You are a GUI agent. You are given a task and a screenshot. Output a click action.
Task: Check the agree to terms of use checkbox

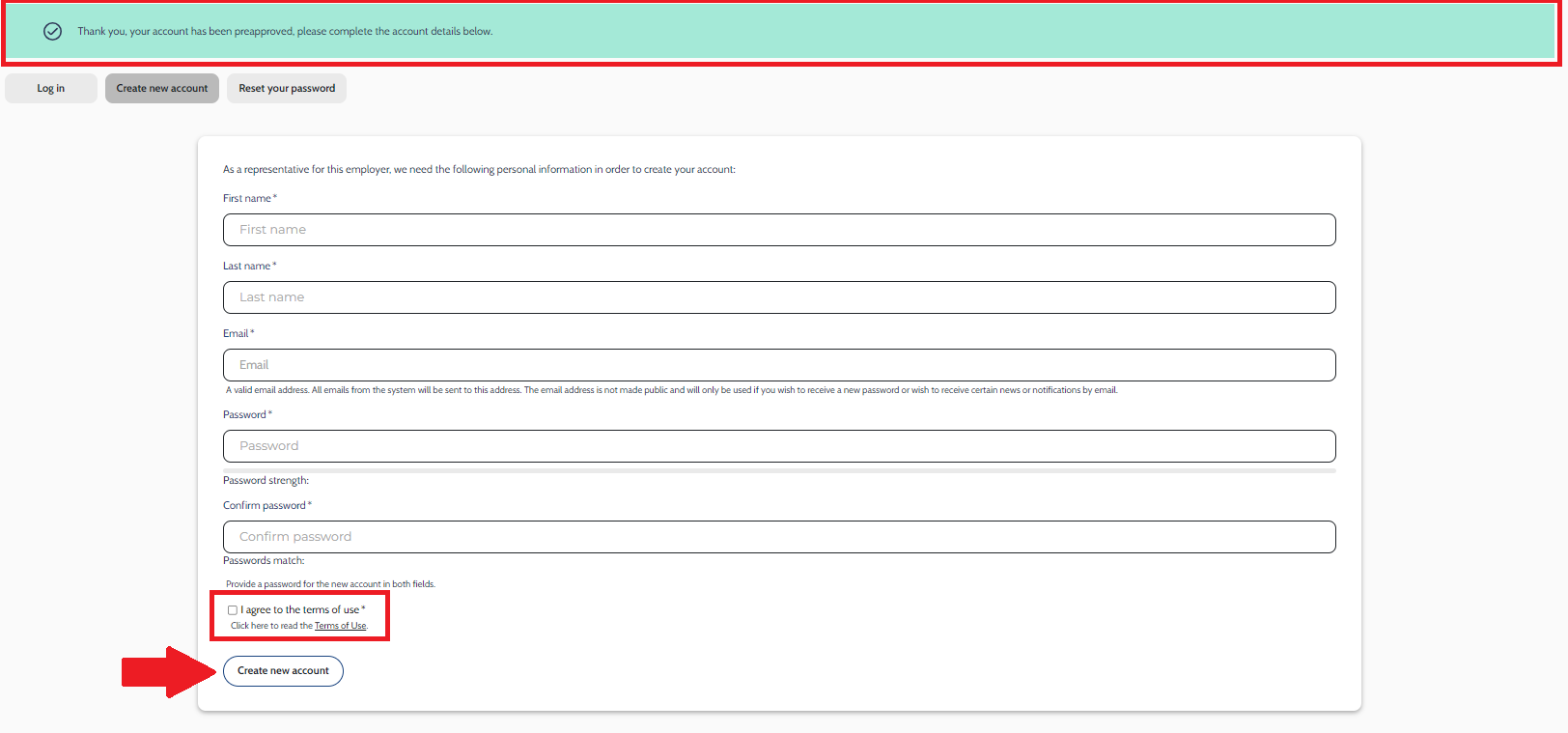[233, 610]
